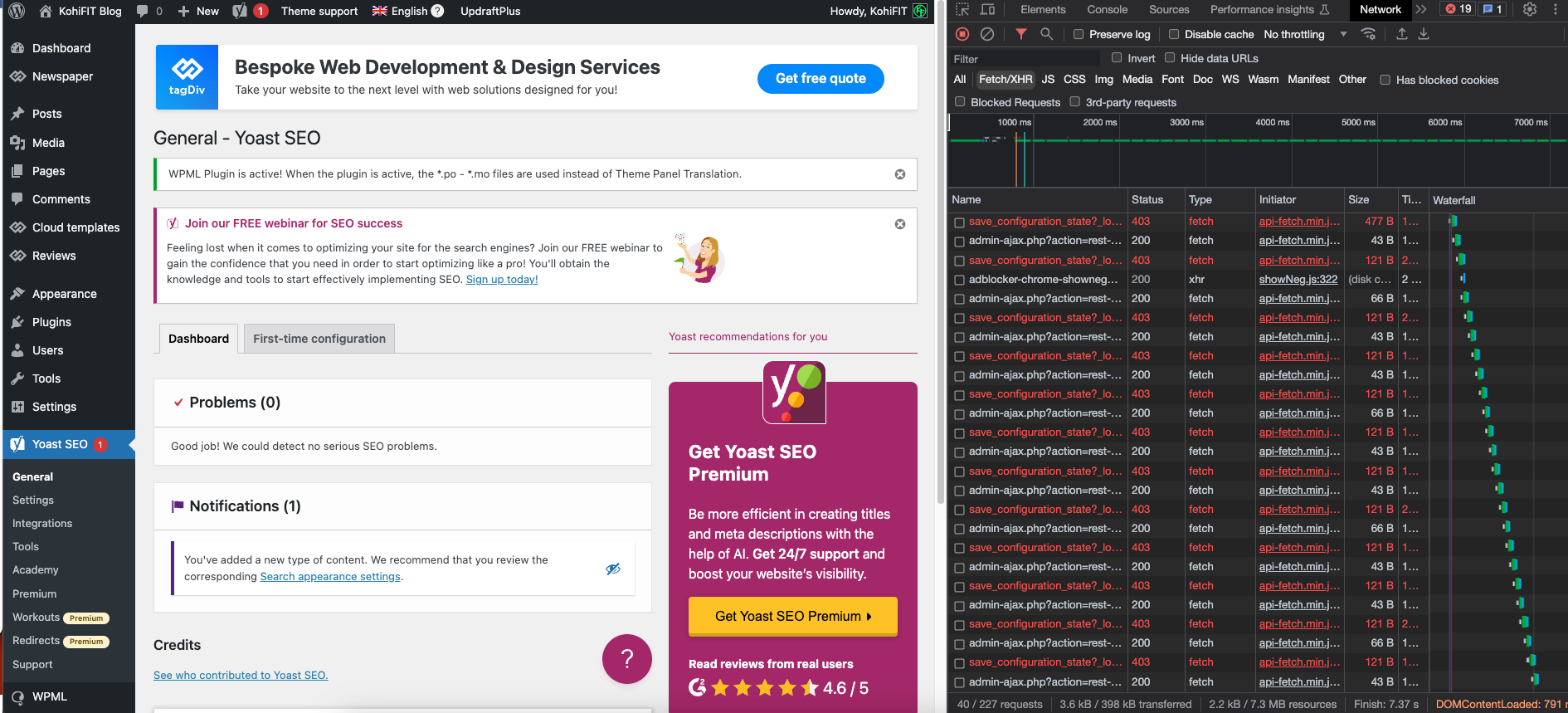Viewport: 1568px width, 713px height.
Task: Expand more DevTools tabs chevron
Action: (x=1421, y=9)
